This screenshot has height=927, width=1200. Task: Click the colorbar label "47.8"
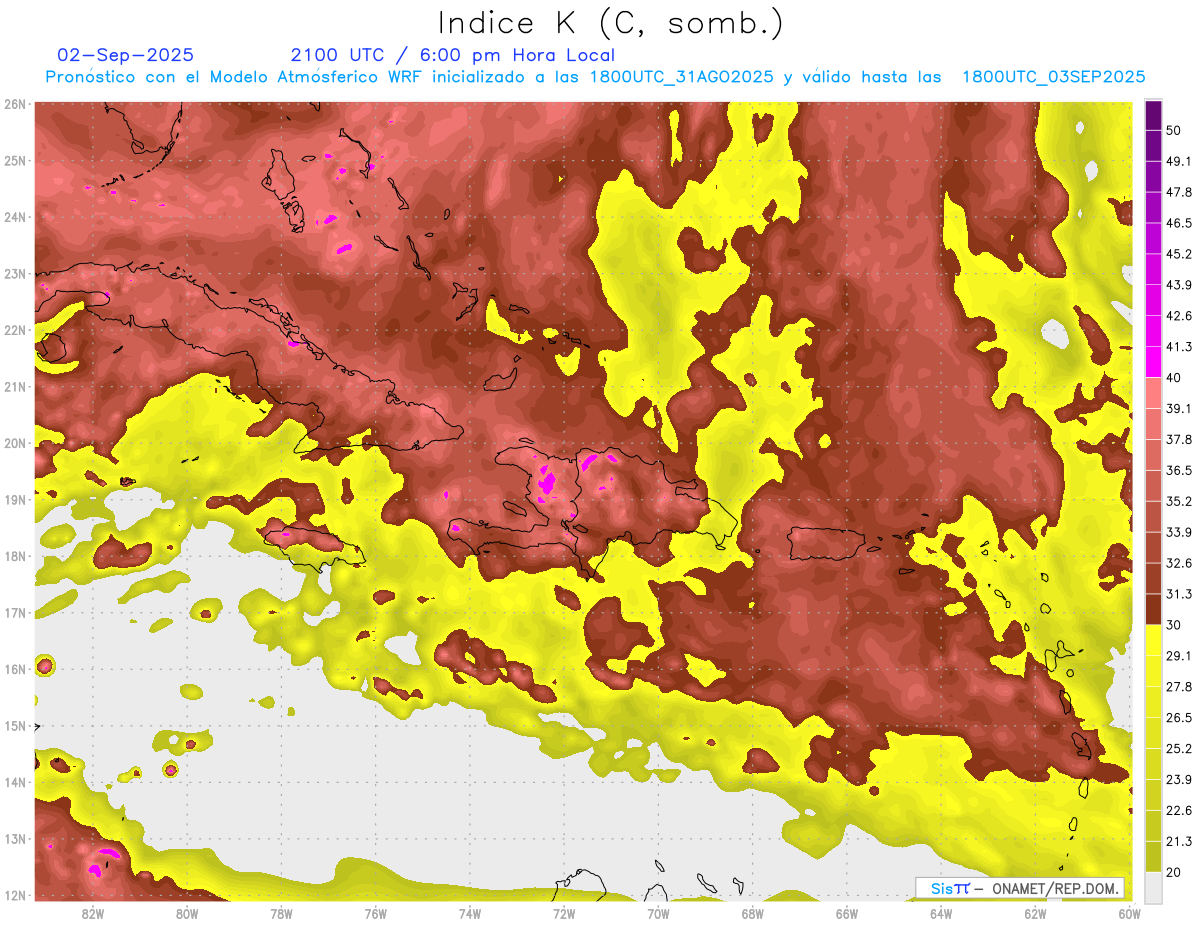[1178, 192]
